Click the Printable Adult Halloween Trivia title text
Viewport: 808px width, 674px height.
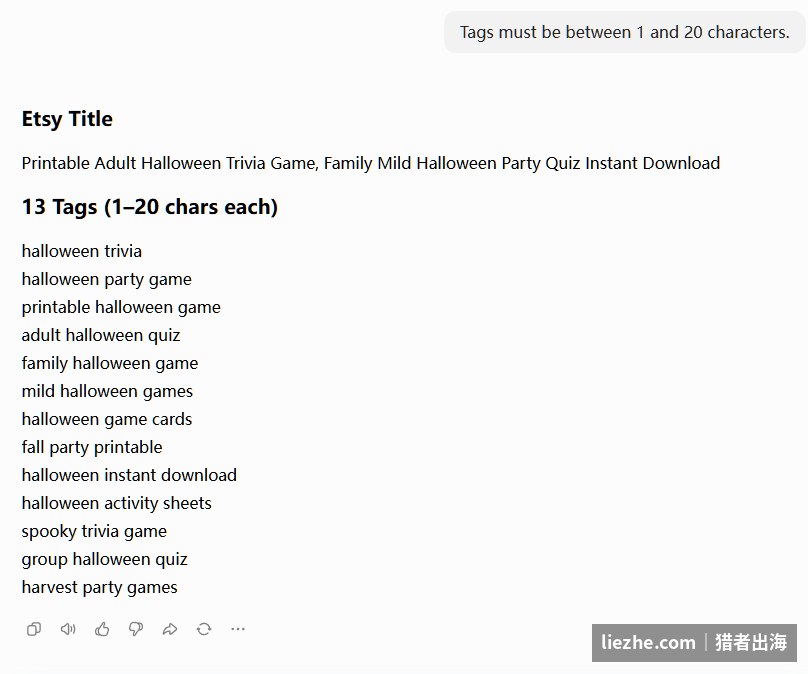[371, 163]
